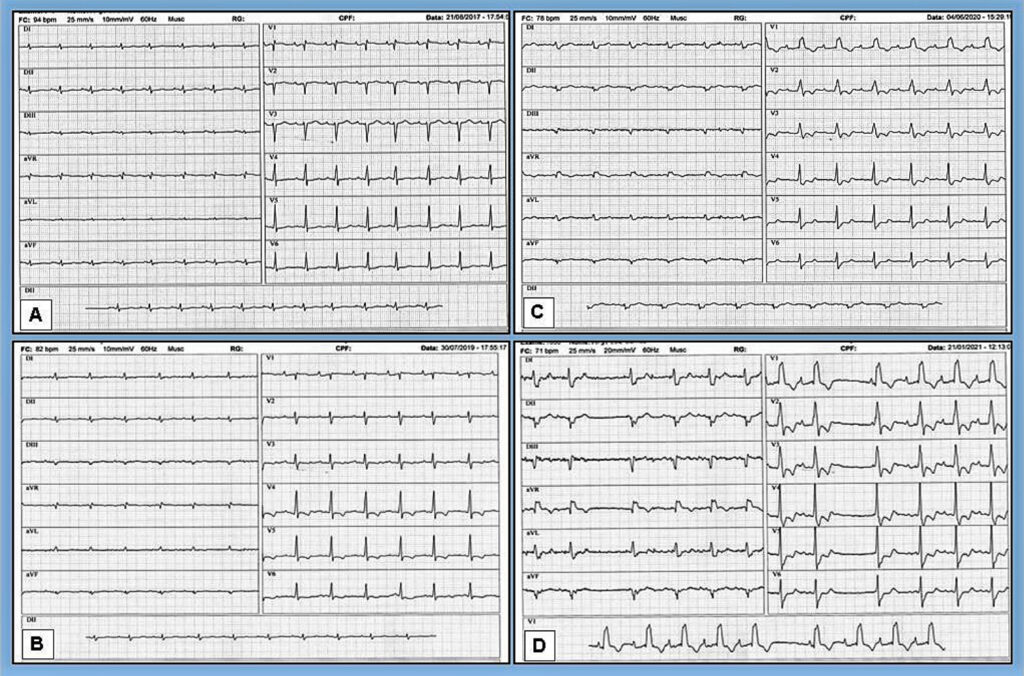This screenshot has height=676, width=1024.
Task: Select 'FC: 78 bpm' in panel C header
Action: [541, 18]
